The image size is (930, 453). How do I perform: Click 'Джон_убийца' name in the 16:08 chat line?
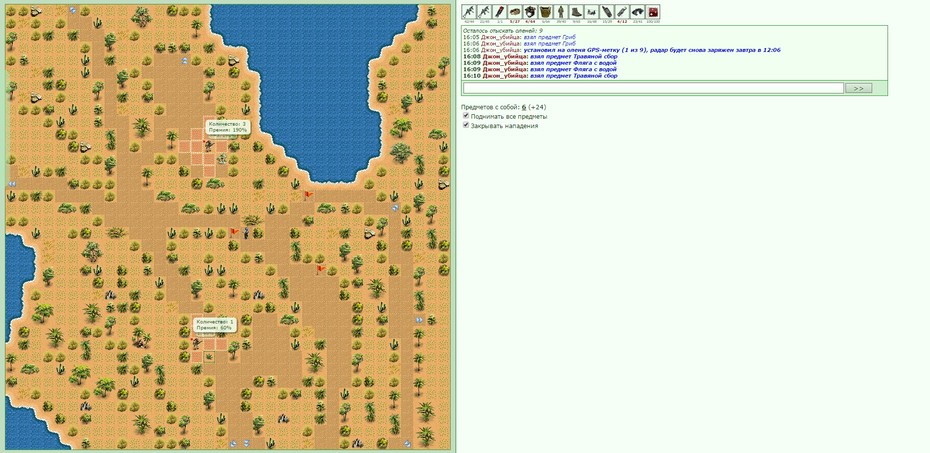(x=503, y=56)
